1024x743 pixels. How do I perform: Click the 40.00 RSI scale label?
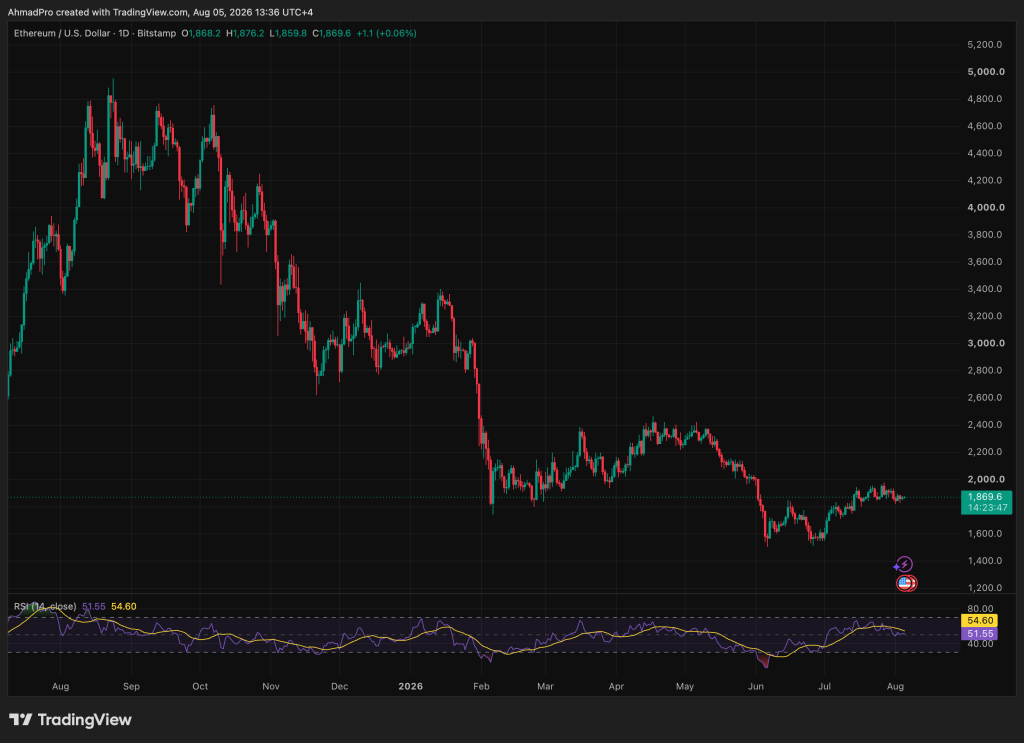980,644
